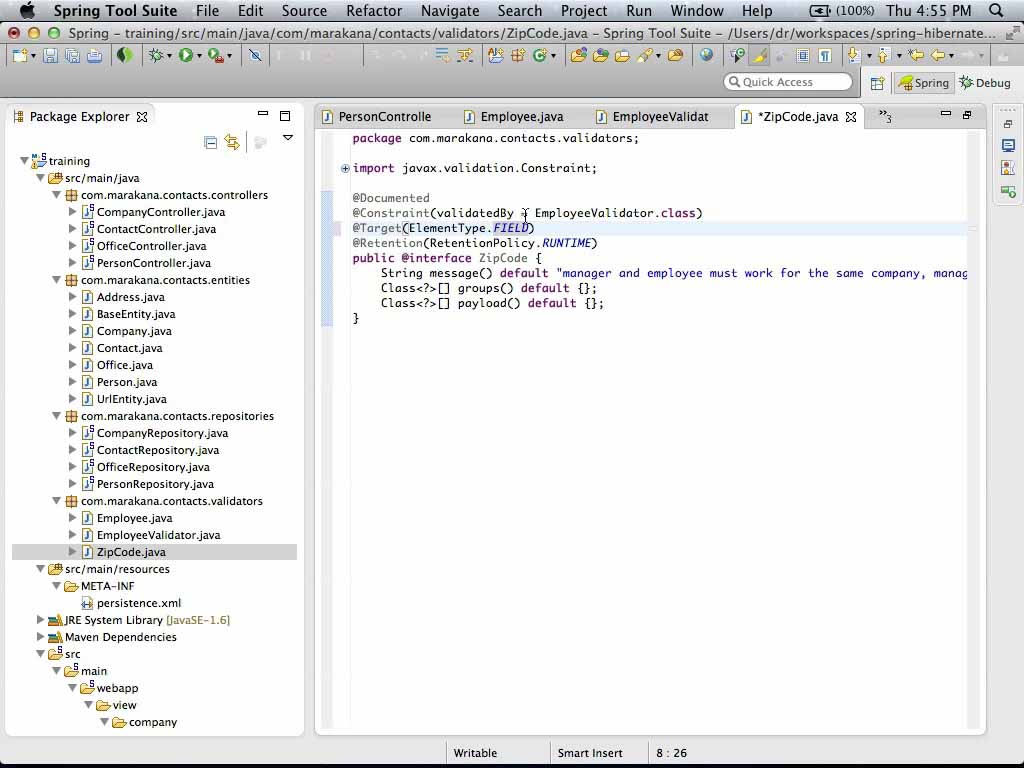Switch to the Spring perspective

coord(923,83)
